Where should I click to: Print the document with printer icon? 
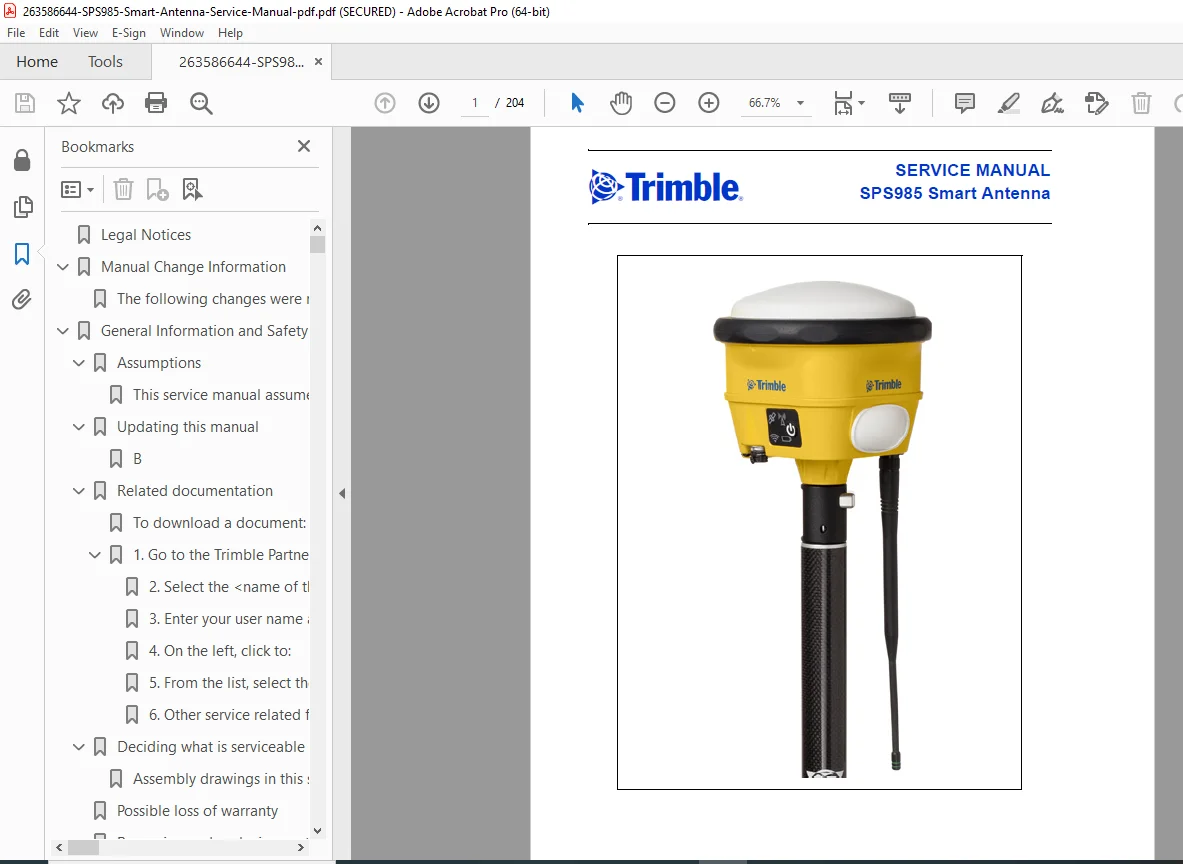pyautogui.click(x=156, y=103)
